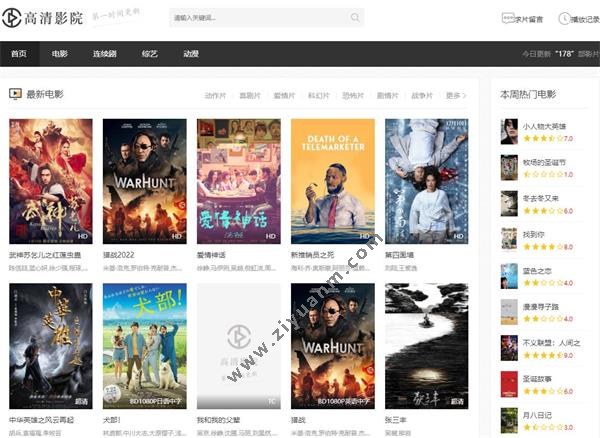Filter by 爱情片 category

point(284,96)
